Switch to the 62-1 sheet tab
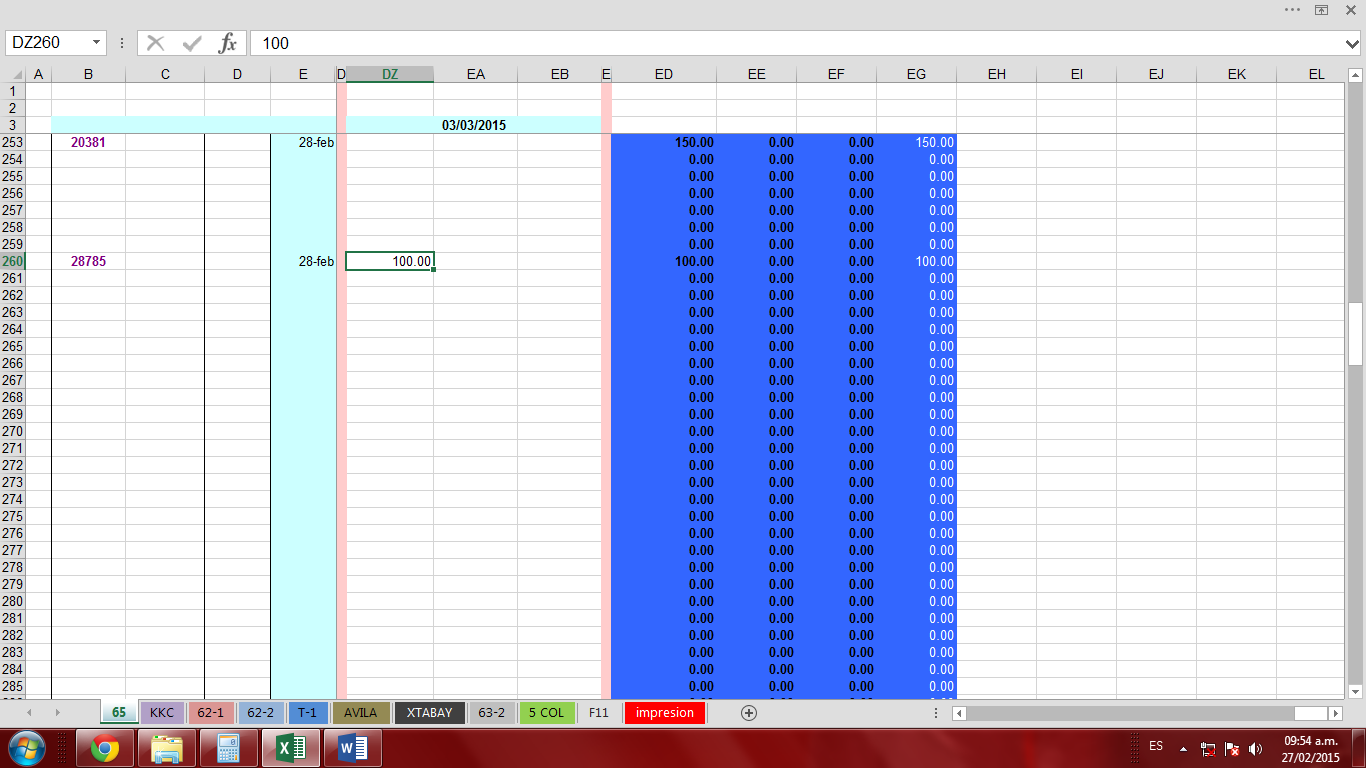This screenshot has height=768, width=1366. tap(210, 713)
